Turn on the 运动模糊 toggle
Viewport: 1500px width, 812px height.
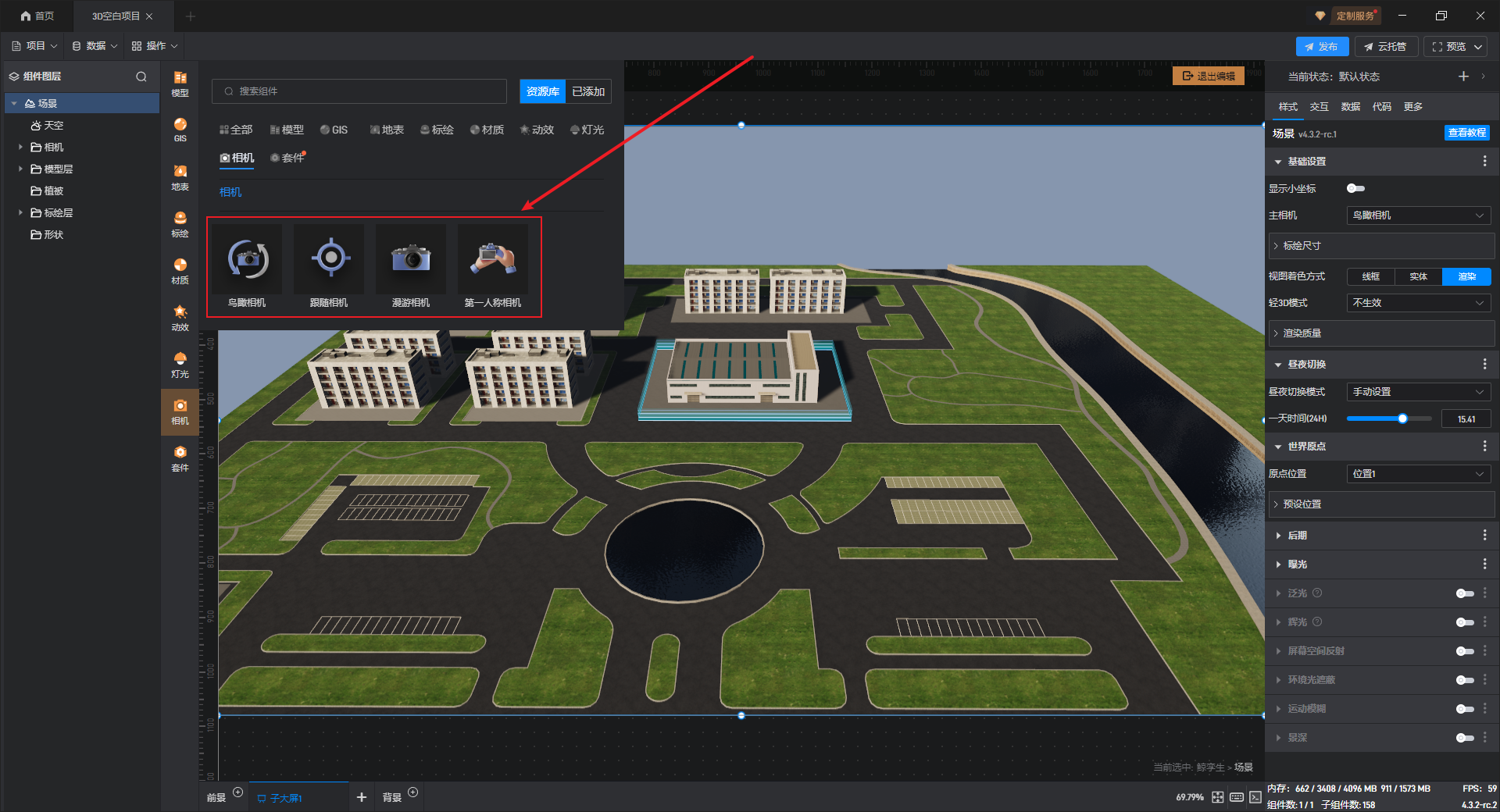[1464, 709]
